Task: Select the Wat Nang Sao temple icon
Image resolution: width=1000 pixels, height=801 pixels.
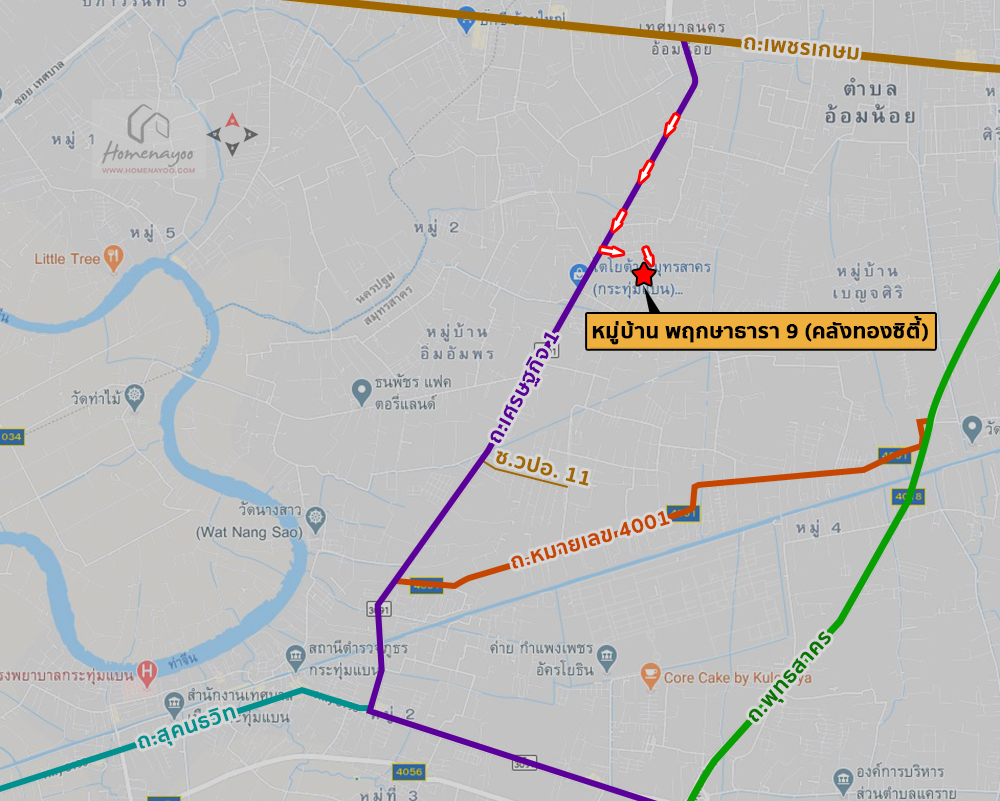Action: tap(316, 520)
